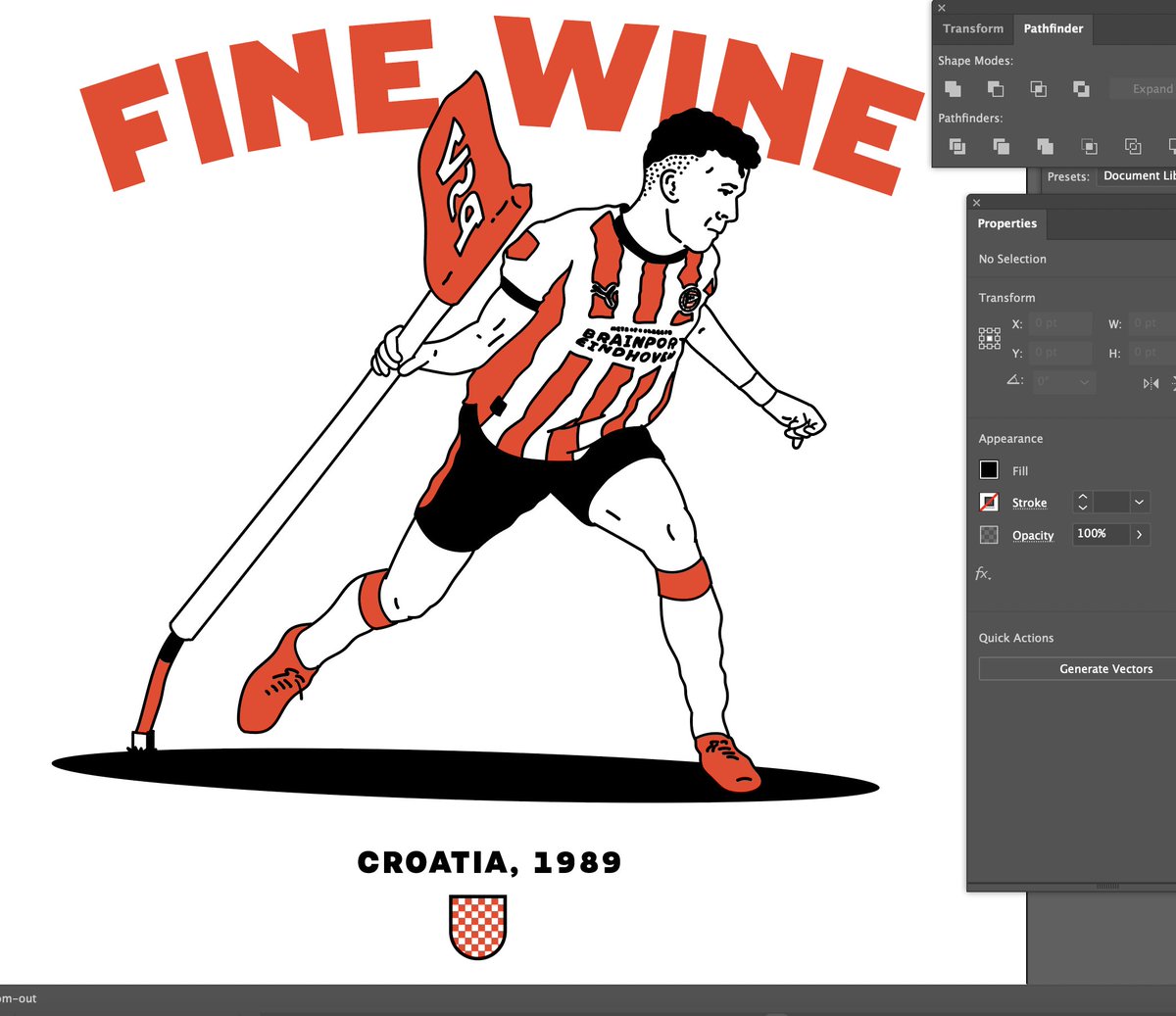Click the X position input field
Screen dimensions: 1176x1016
click(x=1062, y=323)
